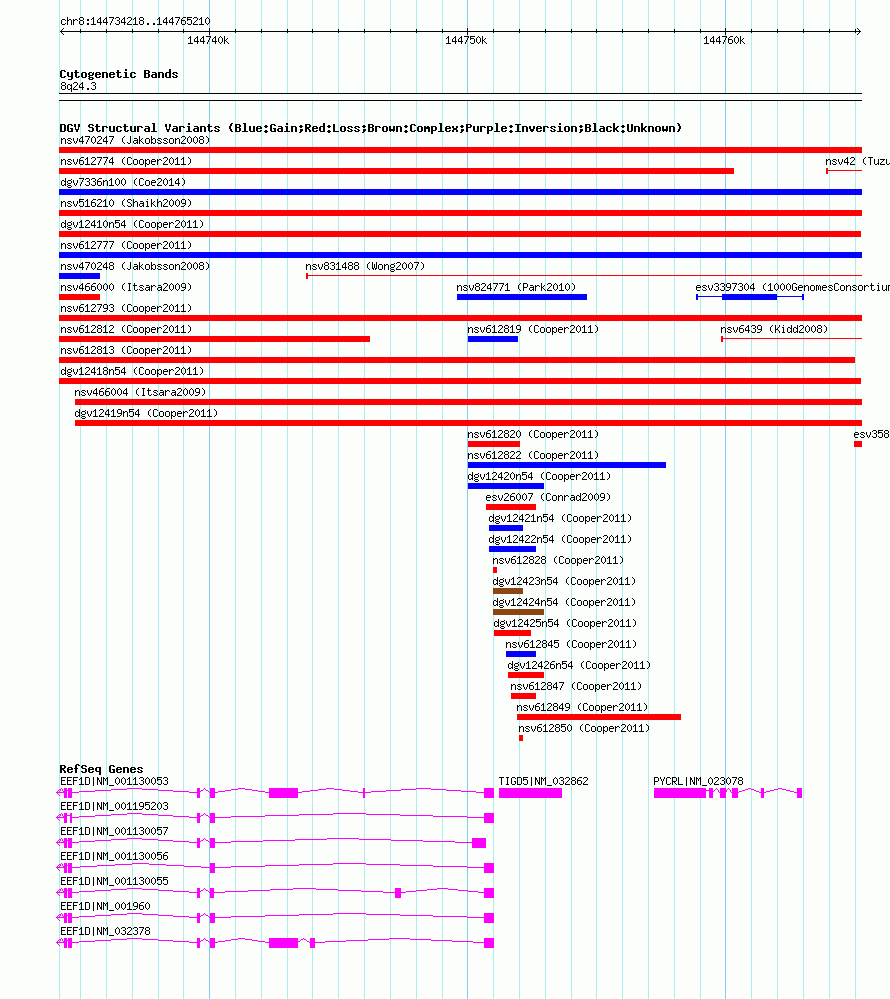This screenshot has height=999, width=890.
Task: Select the nsv612774 (Cooper2011) label
Action: click(x=126, y=161)
